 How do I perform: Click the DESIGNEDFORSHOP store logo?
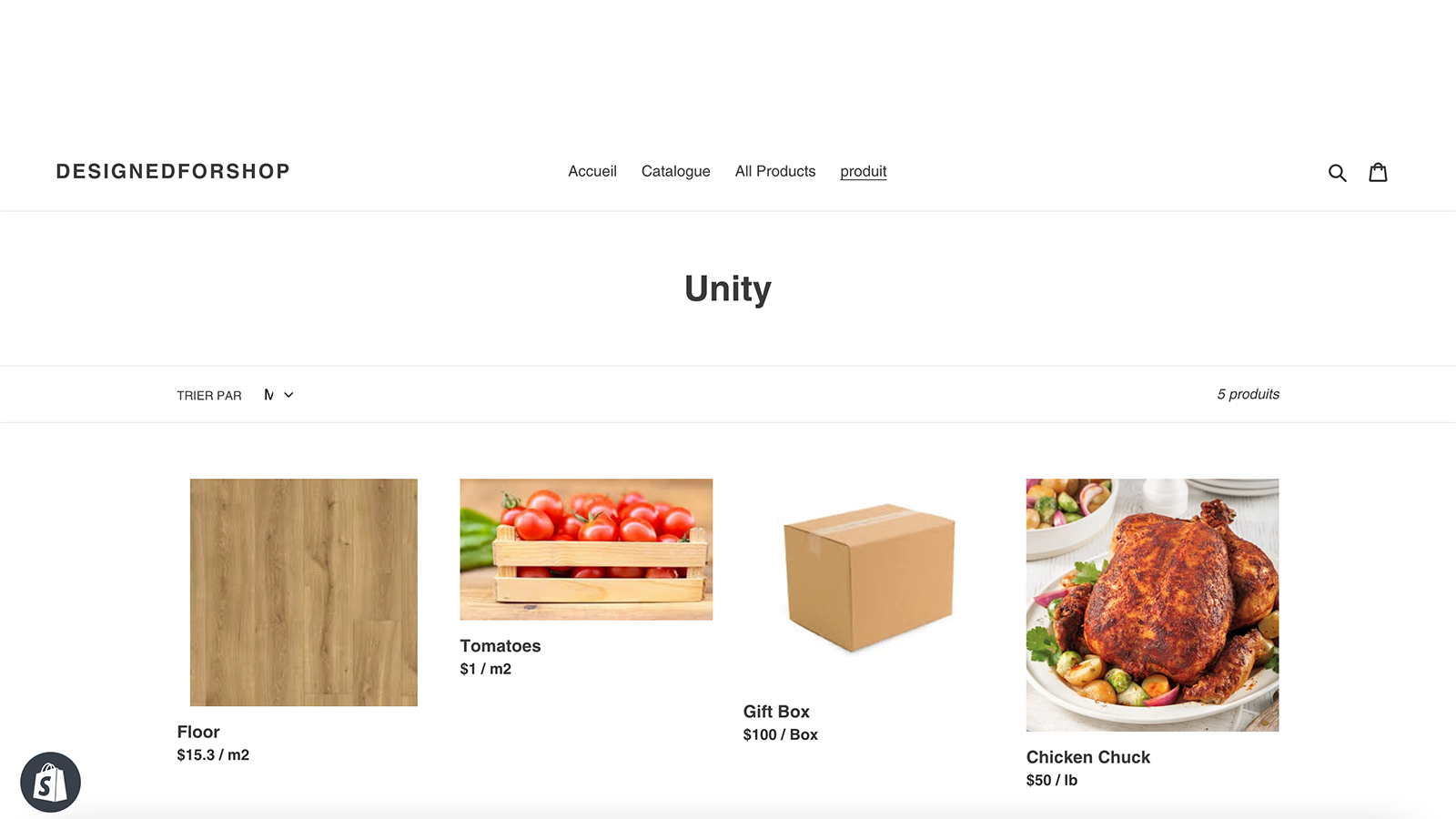point(173,171)
